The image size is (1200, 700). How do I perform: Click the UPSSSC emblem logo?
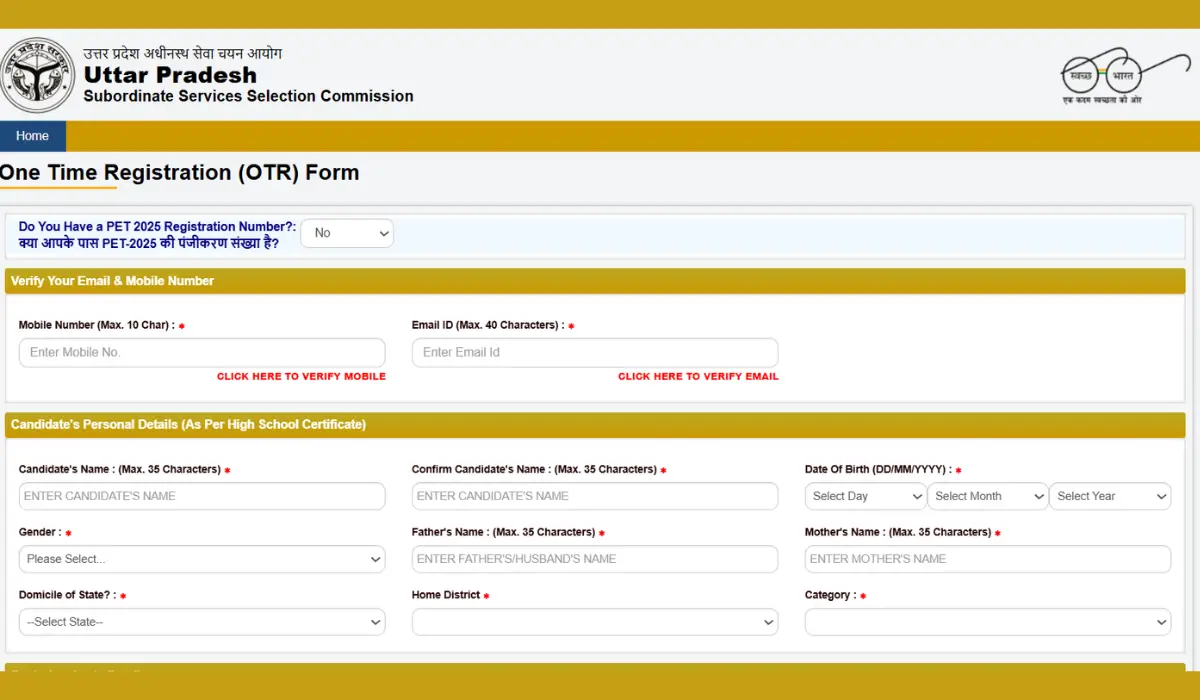36,75
